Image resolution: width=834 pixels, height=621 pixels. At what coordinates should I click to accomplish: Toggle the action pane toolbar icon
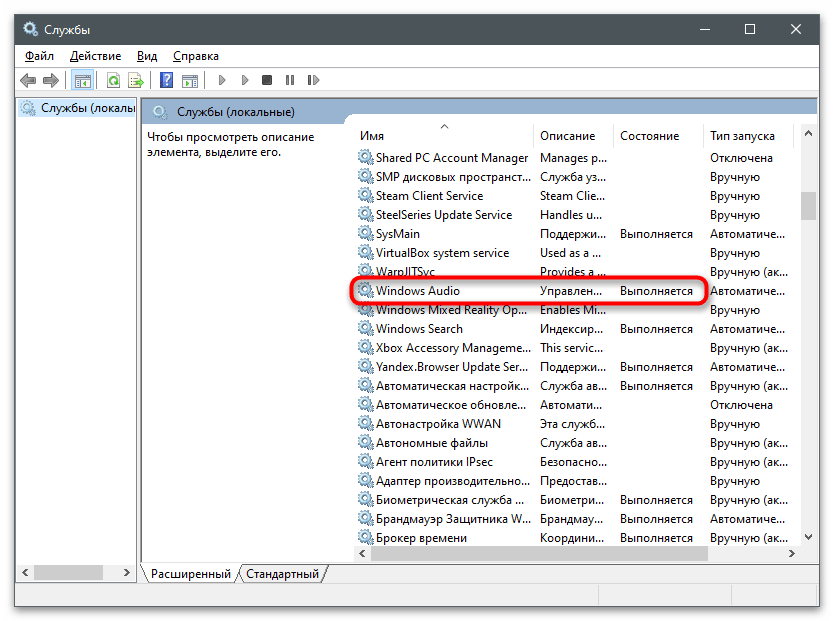click(190, 80)
